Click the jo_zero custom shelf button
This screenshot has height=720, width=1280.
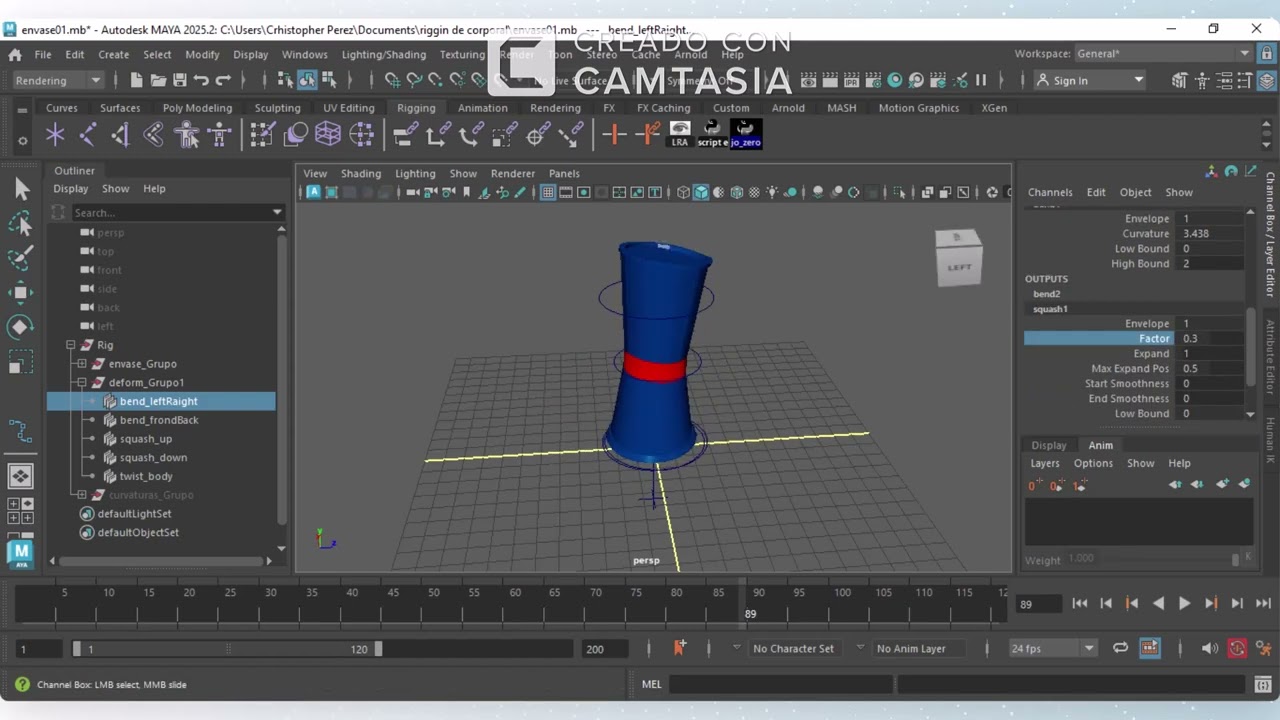point(746,134)
